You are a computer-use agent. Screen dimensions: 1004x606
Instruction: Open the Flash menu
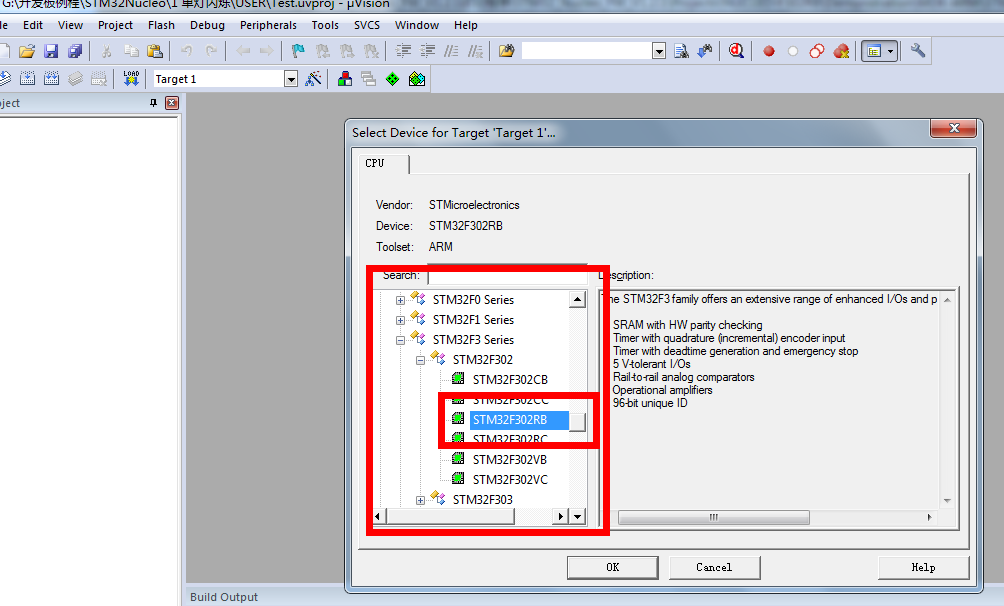(x=161, y=25)
